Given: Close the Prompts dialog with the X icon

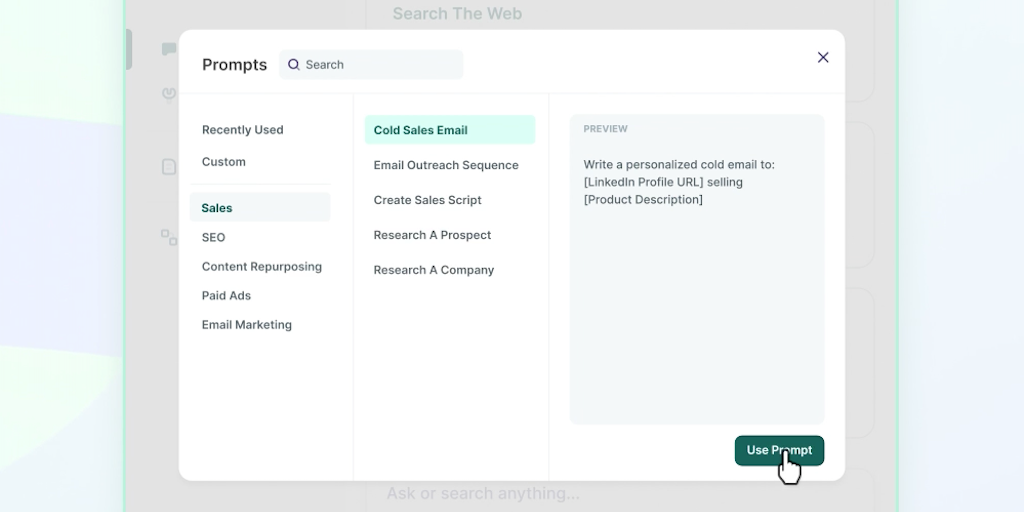Looking at the screenshot, I should point(823,58).
